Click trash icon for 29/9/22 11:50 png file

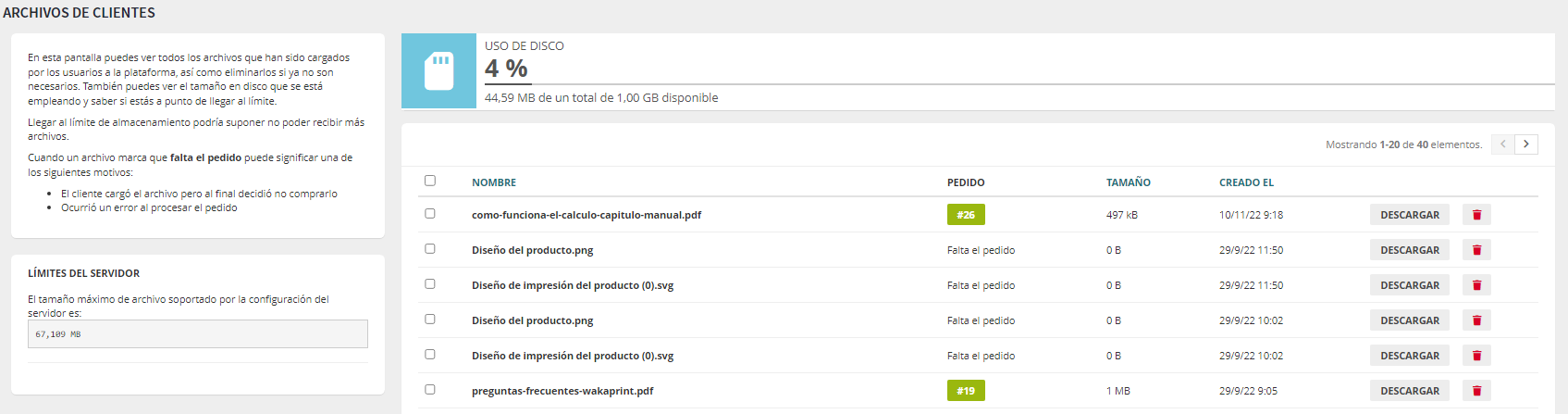tap(1476, 250)
